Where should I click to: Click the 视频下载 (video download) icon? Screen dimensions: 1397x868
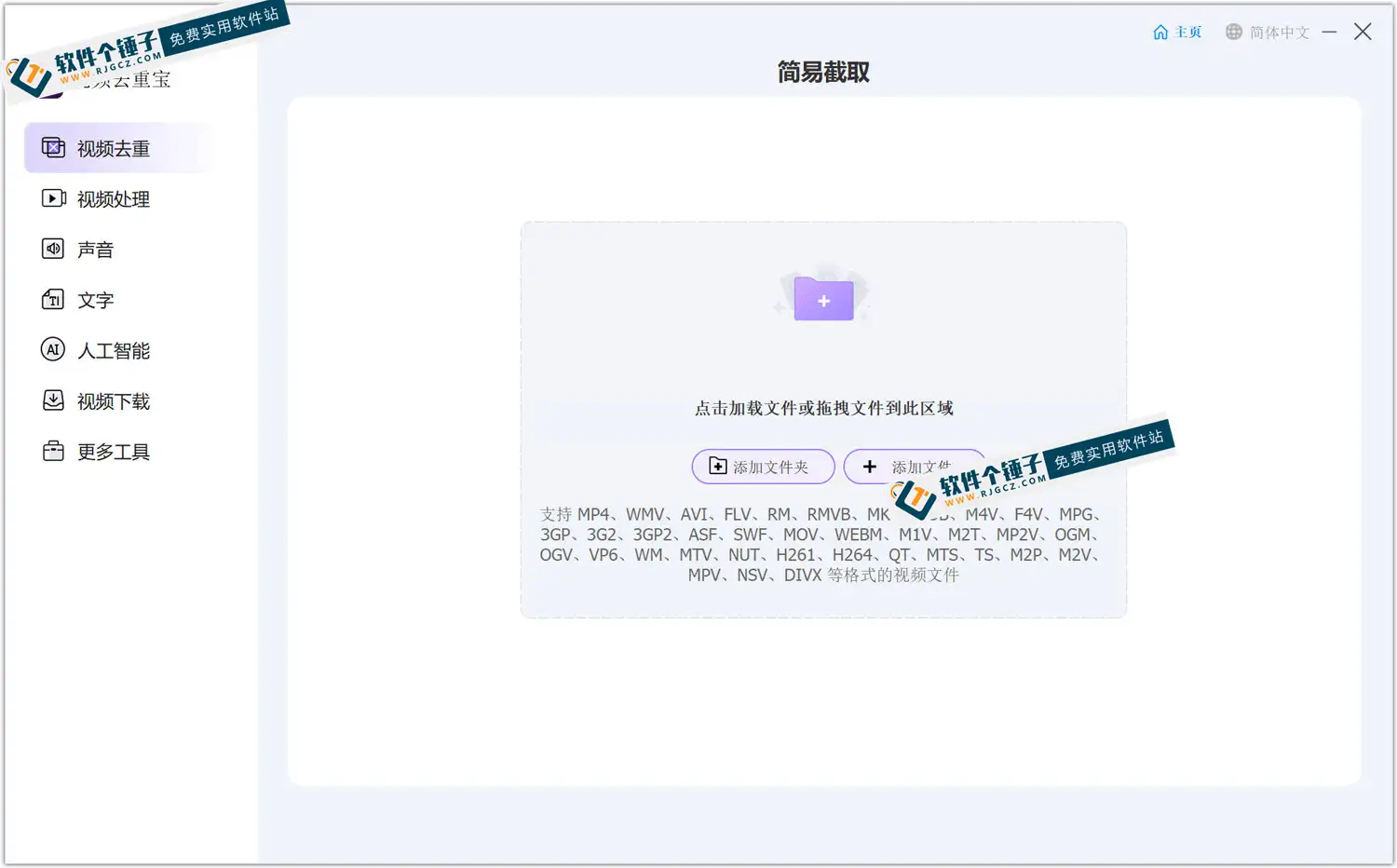pos(53,400)
